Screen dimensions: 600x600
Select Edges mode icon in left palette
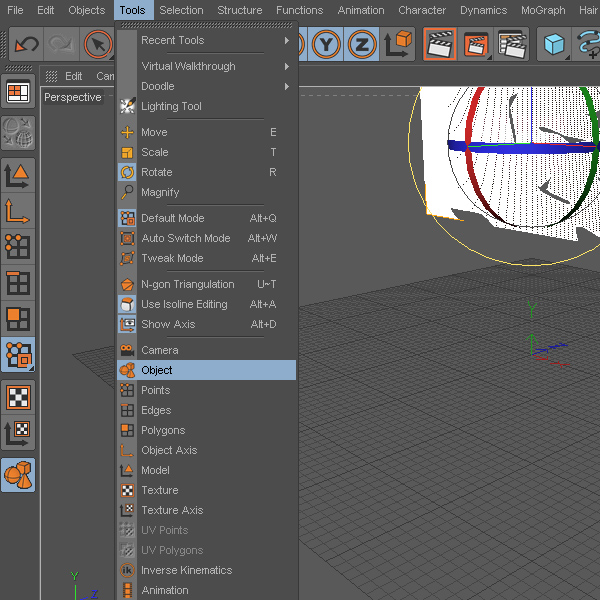(18, 283)
